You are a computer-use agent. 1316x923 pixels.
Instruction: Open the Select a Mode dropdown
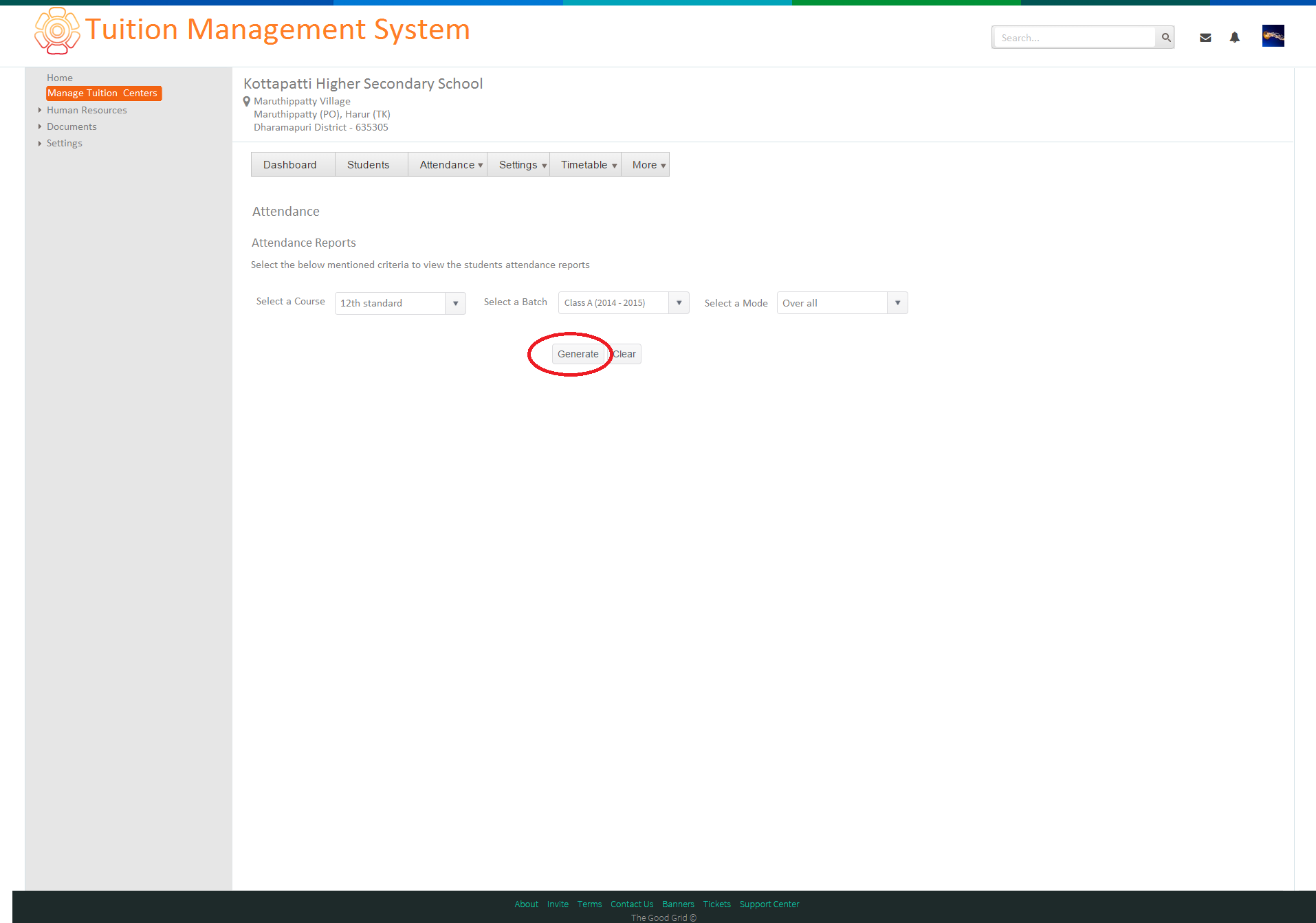(842, 303)
